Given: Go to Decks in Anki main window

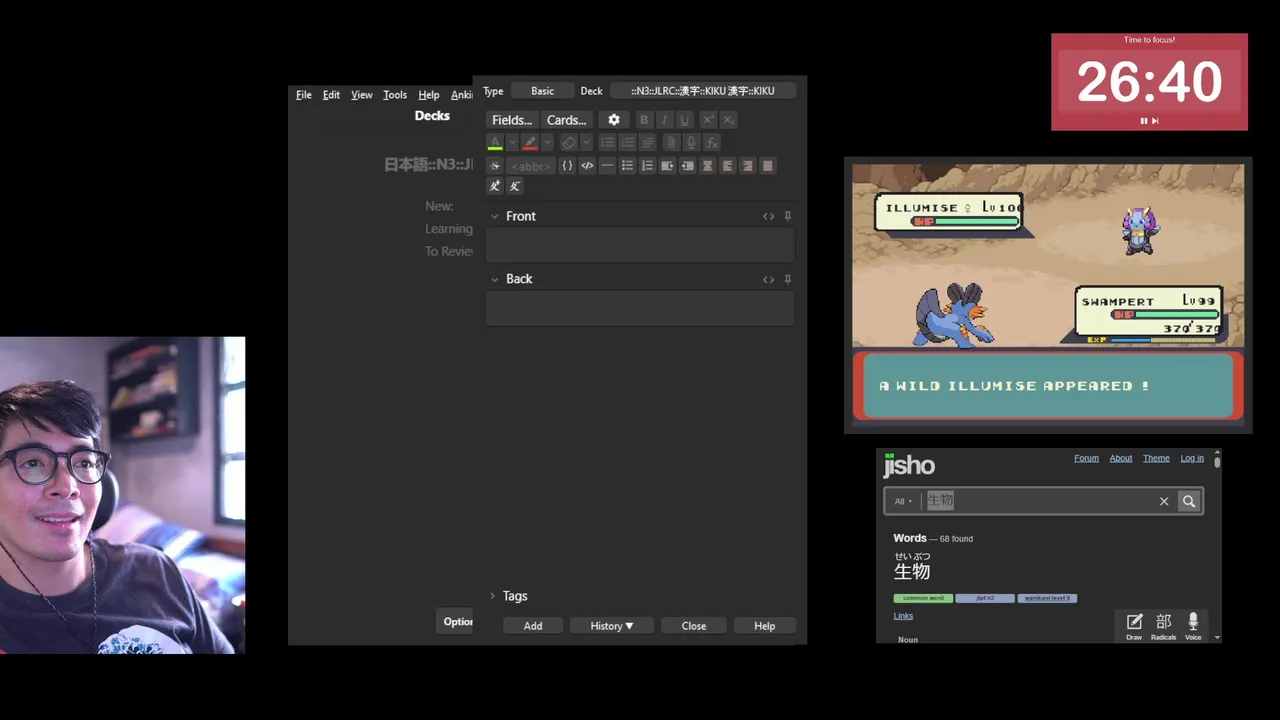Looking at the screenshot, I should [x=432, y=116].
